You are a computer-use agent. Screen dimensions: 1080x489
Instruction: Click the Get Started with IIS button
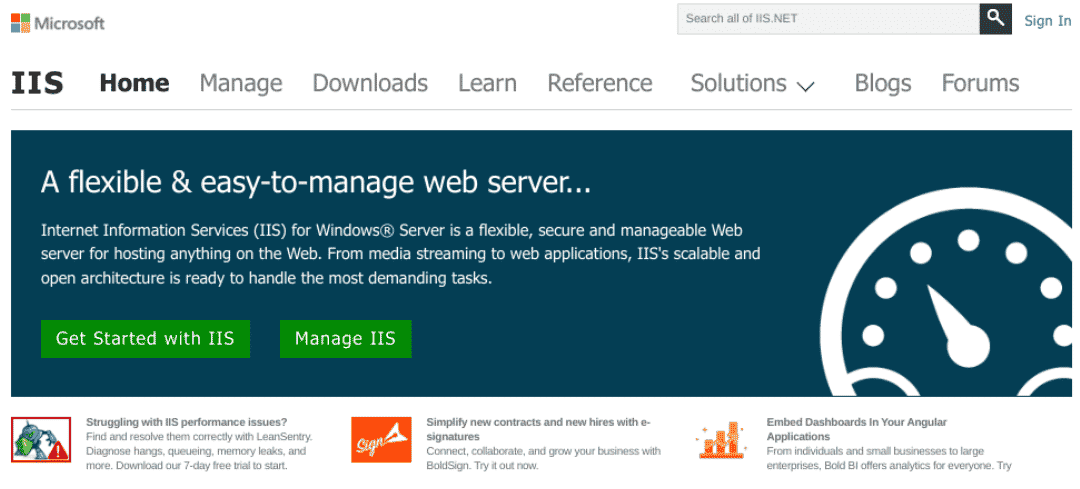click(x=145, y=339)
